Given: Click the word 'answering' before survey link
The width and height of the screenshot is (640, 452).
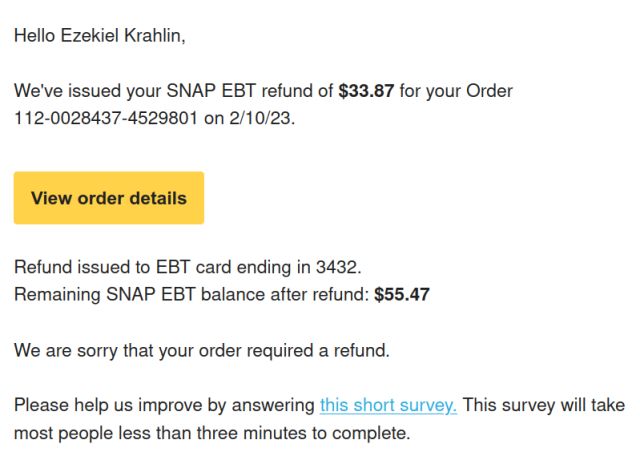Looking at the screenshot, I should [x=273, y=405].
